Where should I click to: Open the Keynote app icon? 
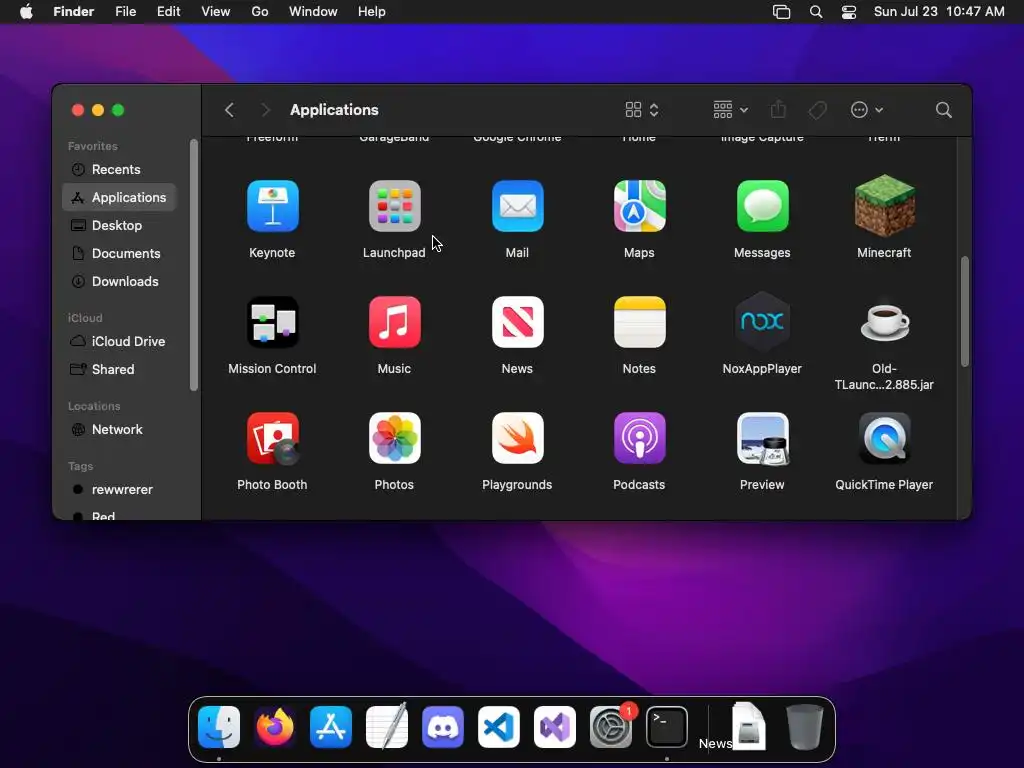point(272,206)
